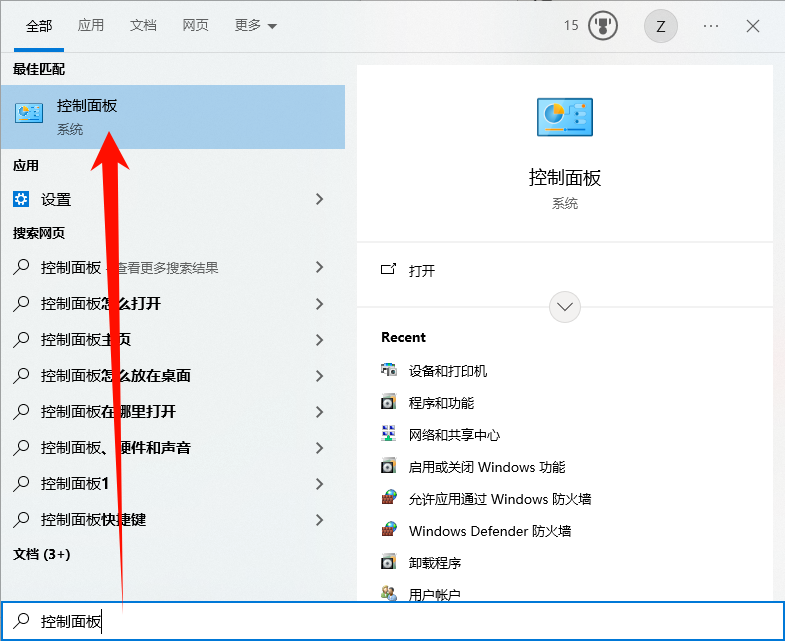The width and height of the screenshot is (785, 641).
Task: Open recent item 设备和打印机
Action: 448,371
